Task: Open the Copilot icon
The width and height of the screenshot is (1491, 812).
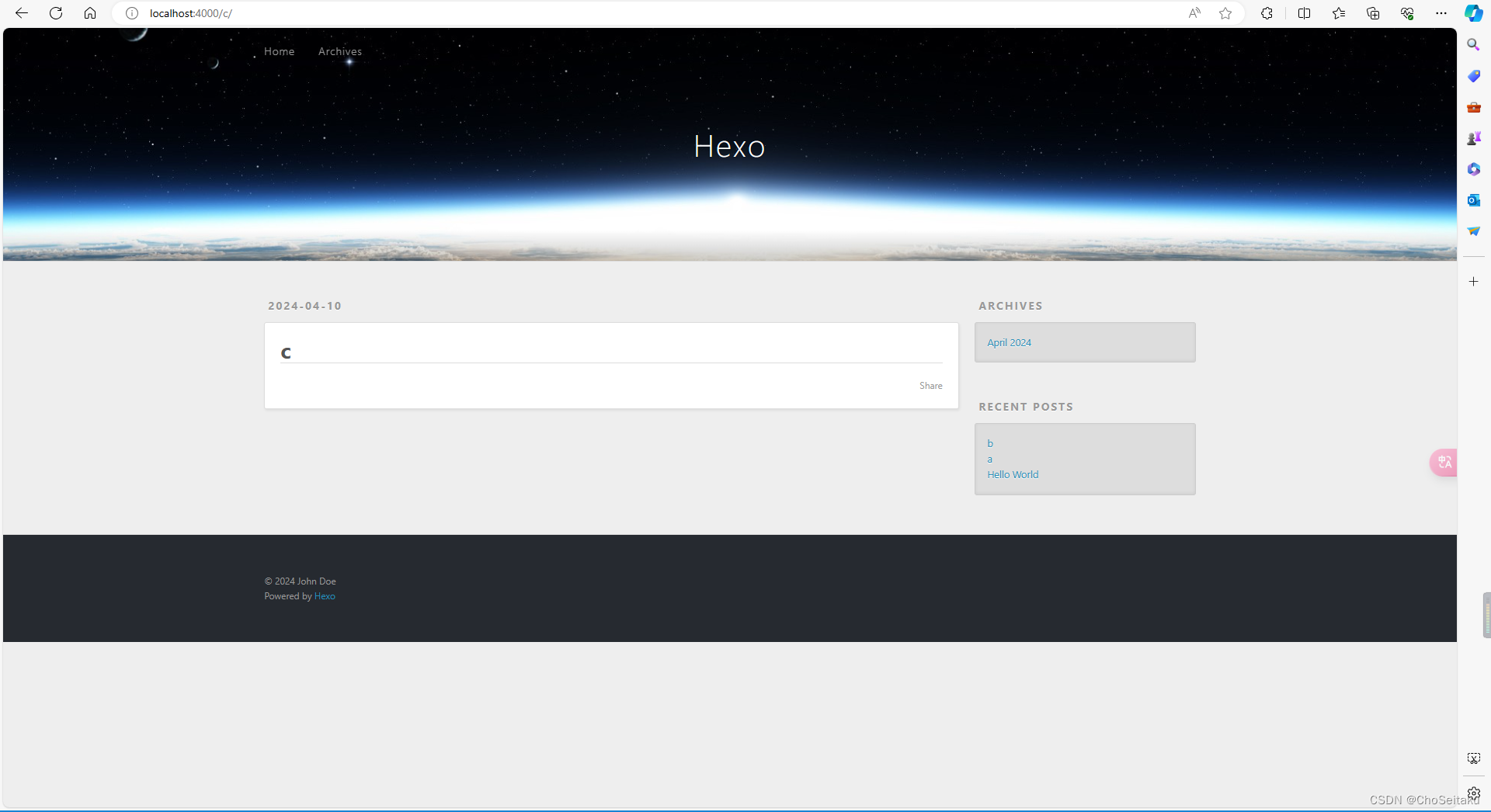Action: [x=1473, y=13]
